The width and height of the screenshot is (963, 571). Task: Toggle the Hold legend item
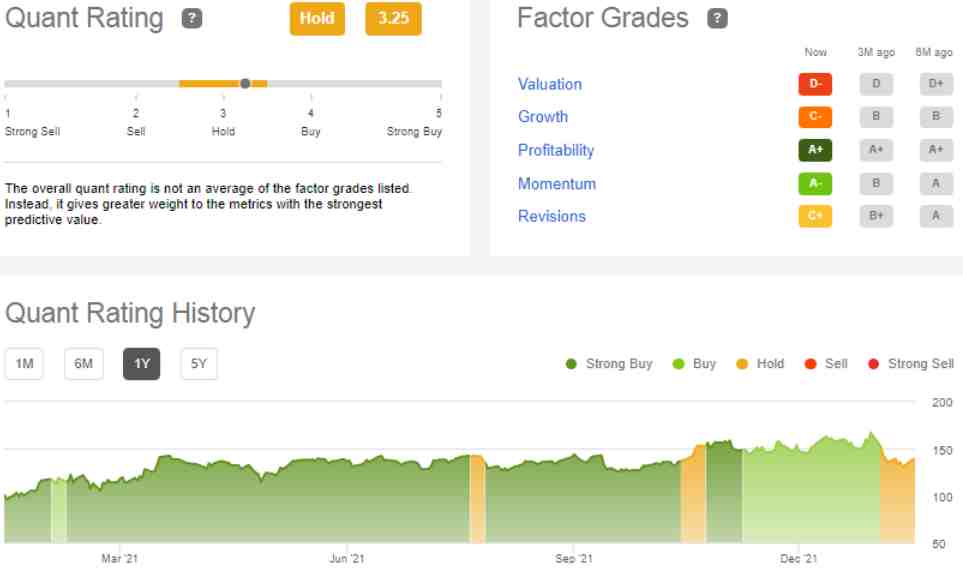point(760,364)
